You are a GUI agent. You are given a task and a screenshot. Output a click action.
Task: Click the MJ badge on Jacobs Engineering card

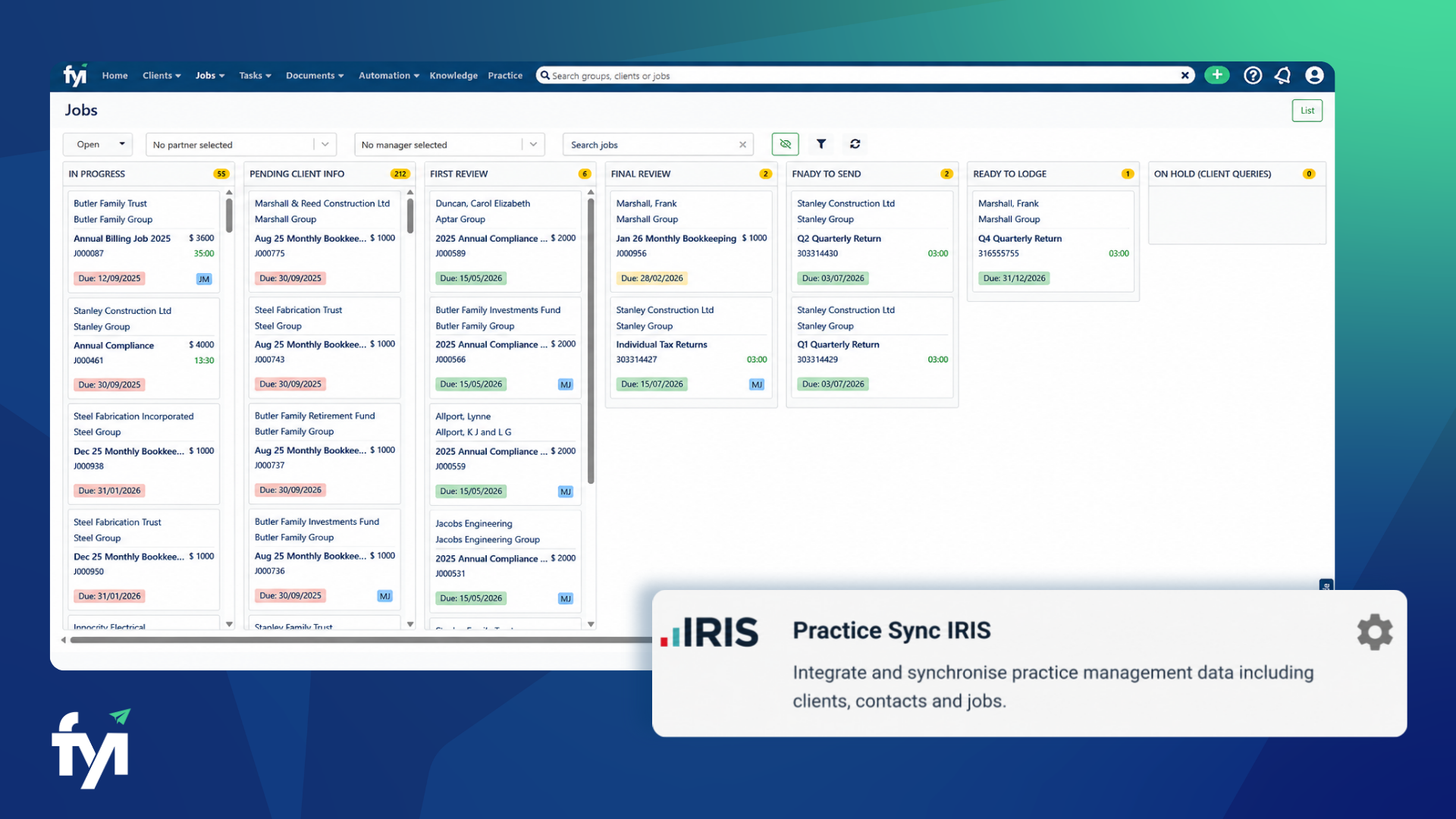click(x=566, y=598)
